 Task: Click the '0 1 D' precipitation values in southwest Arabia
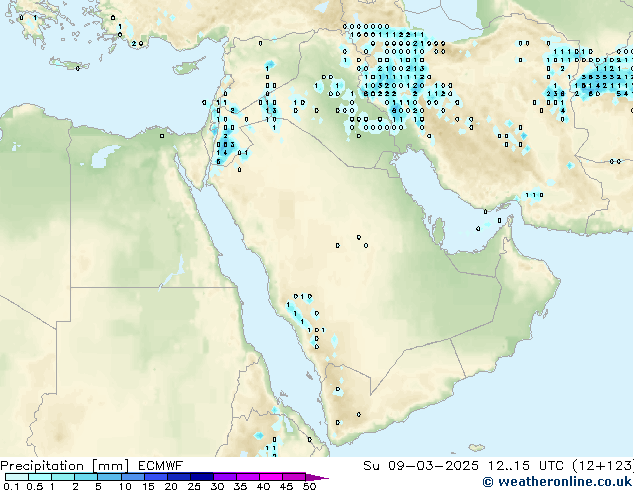click(302, 297)
